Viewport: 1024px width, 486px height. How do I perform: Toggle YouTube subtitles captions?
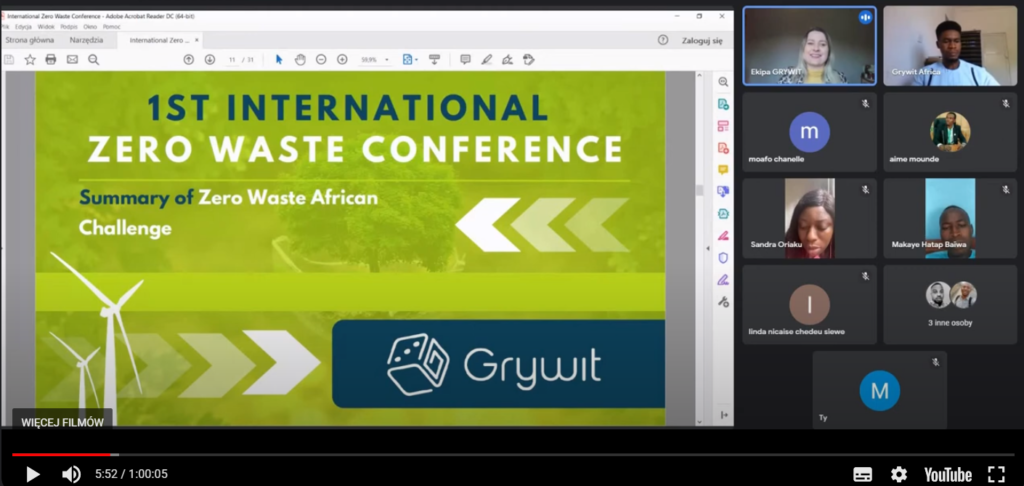pos(863,474)
